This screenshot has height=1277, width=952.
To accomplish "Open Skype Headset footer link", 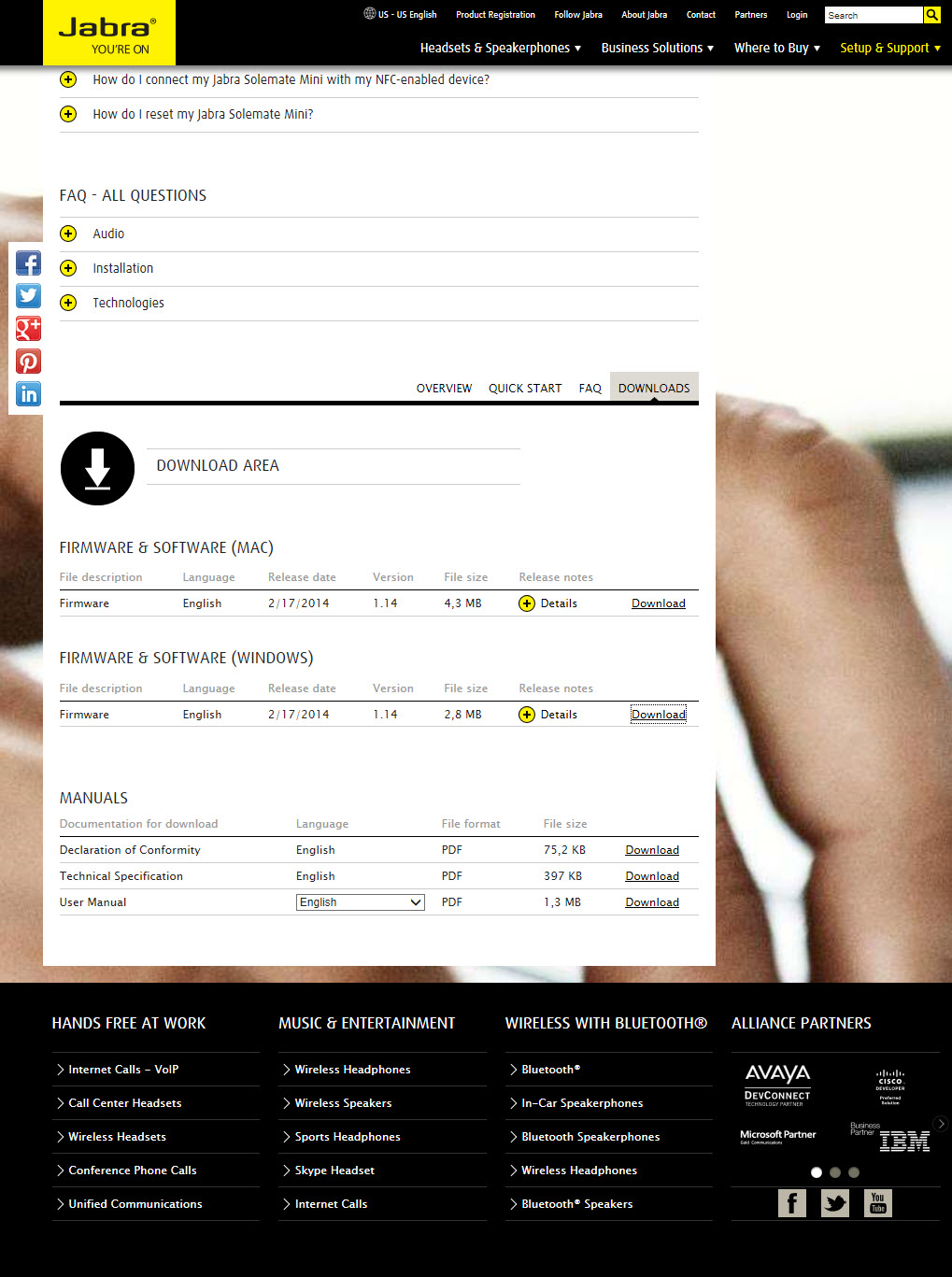I will (x=334, y=1171).
